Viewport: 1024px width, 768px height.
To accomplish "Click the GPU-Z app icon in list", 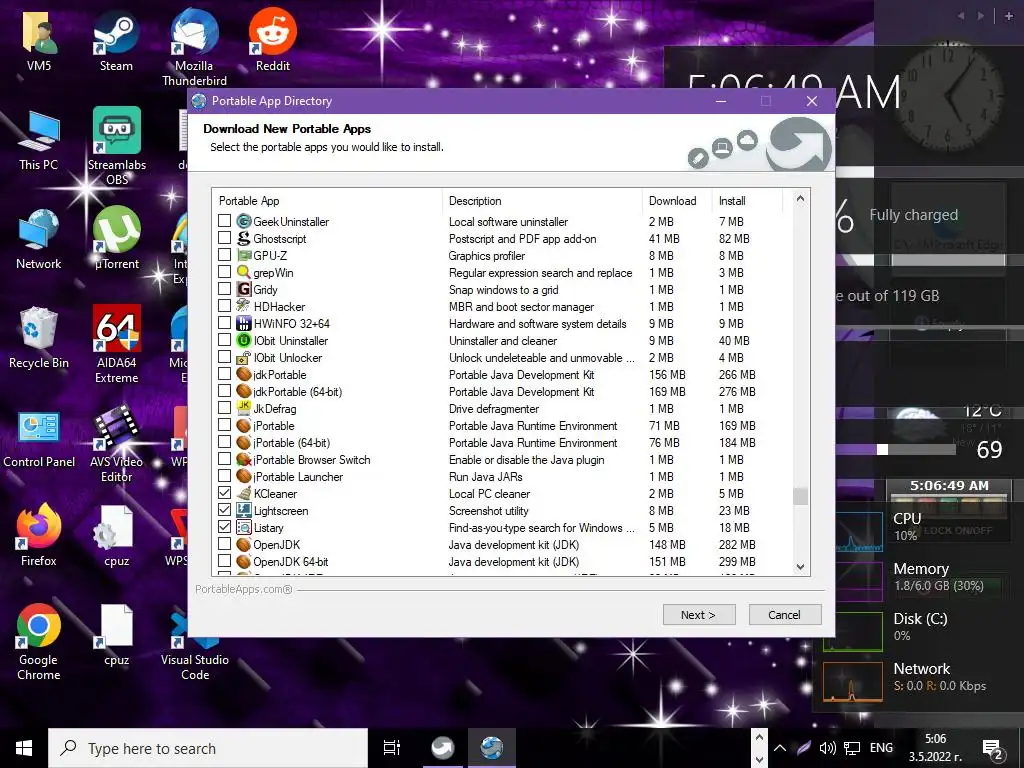I will 244,255.
